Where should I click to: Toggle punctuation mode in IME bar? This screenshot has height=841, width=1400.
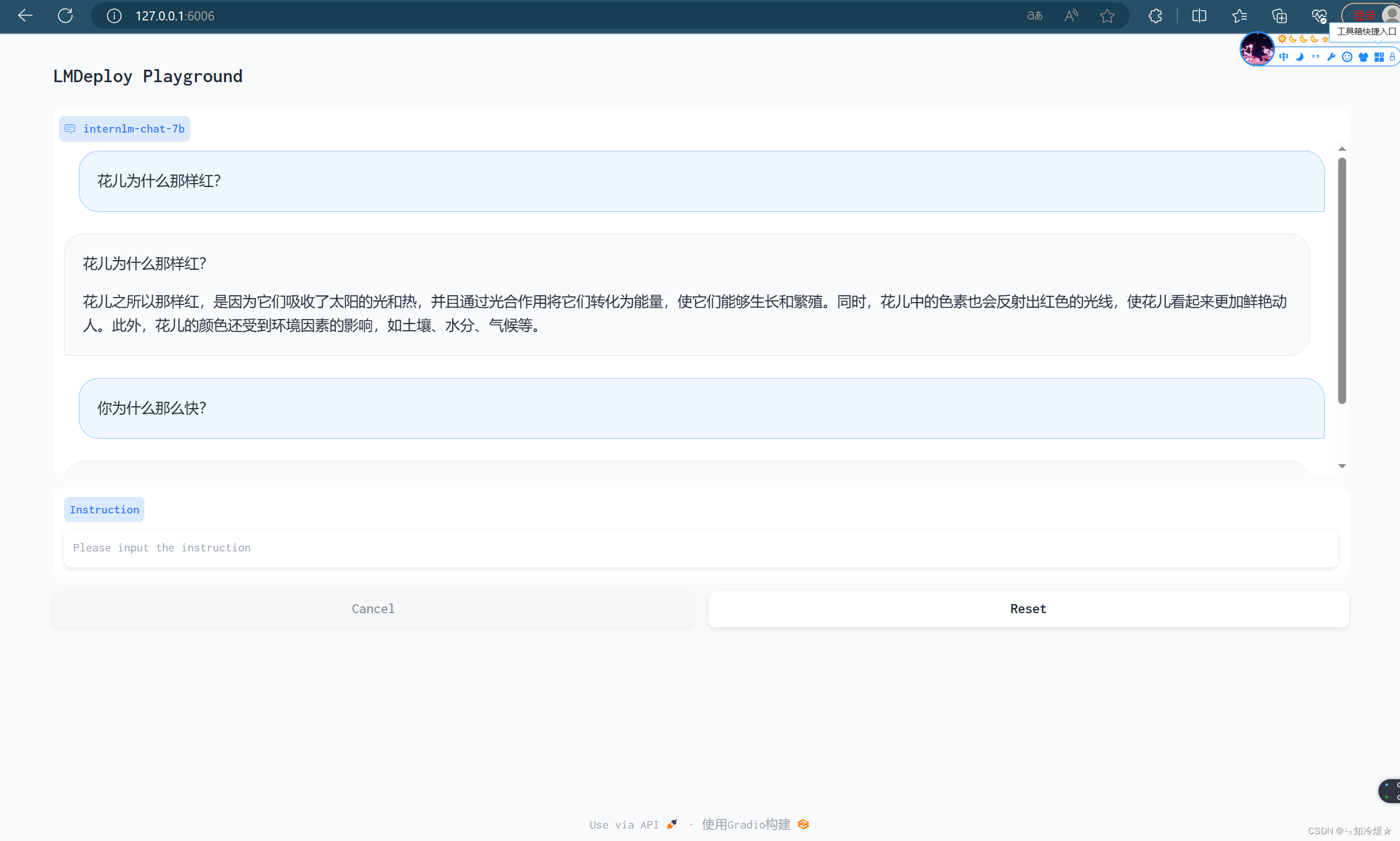coord(1316,57)
